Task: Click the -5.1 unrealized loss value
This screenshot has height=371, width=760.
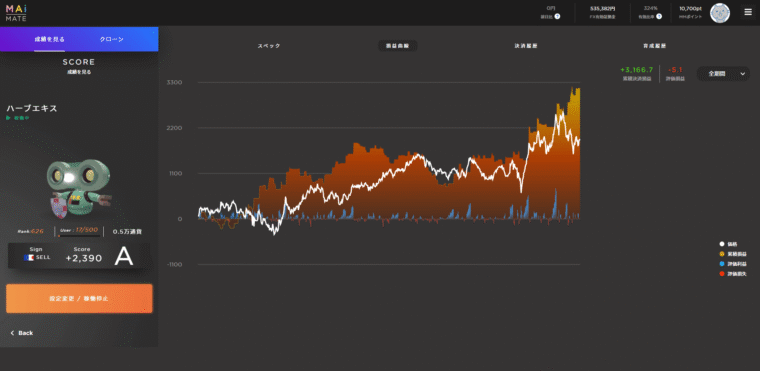Action: coord(675,70)
